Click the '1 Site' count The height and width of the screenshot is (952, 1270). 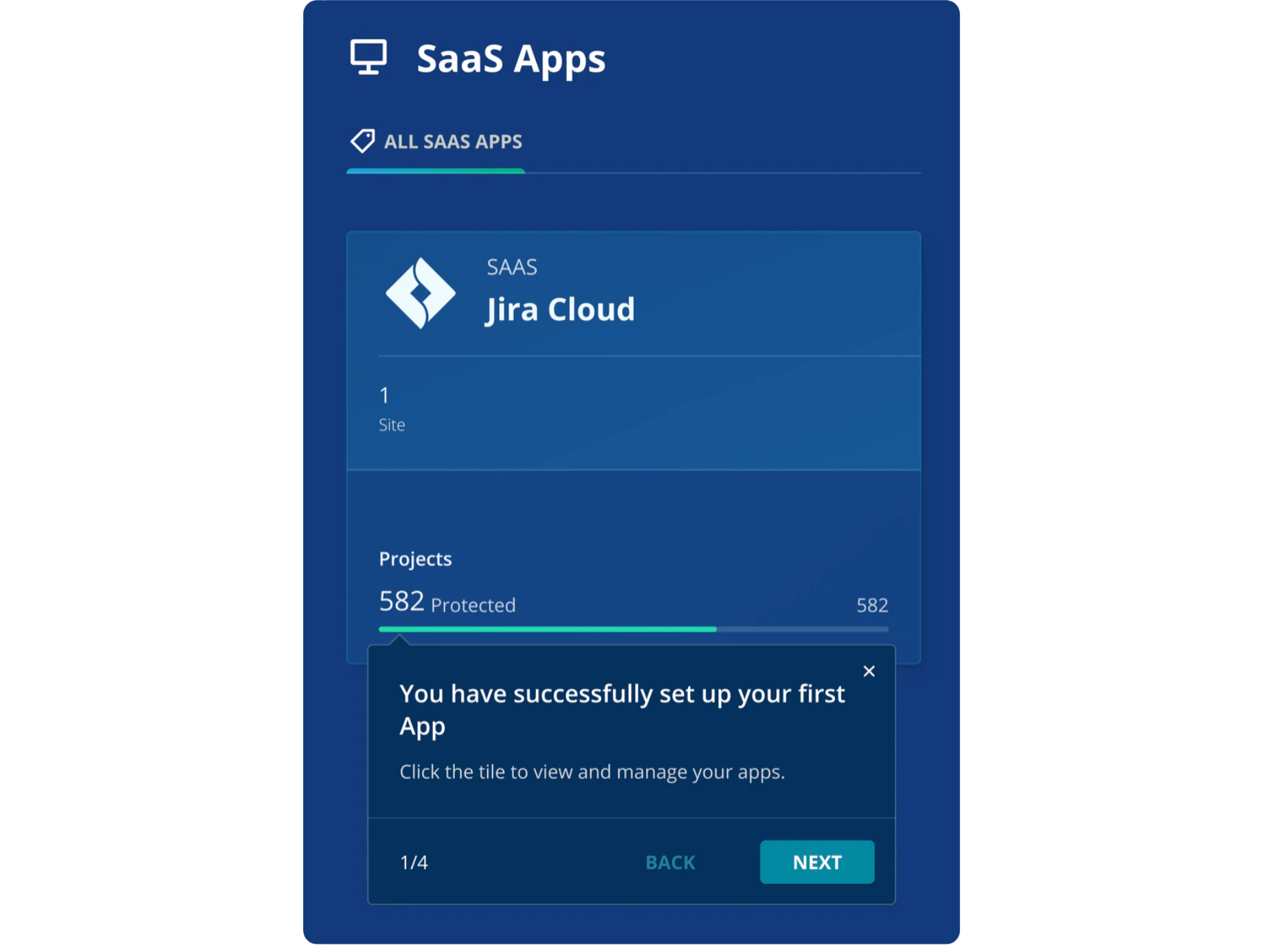point(392,409)
